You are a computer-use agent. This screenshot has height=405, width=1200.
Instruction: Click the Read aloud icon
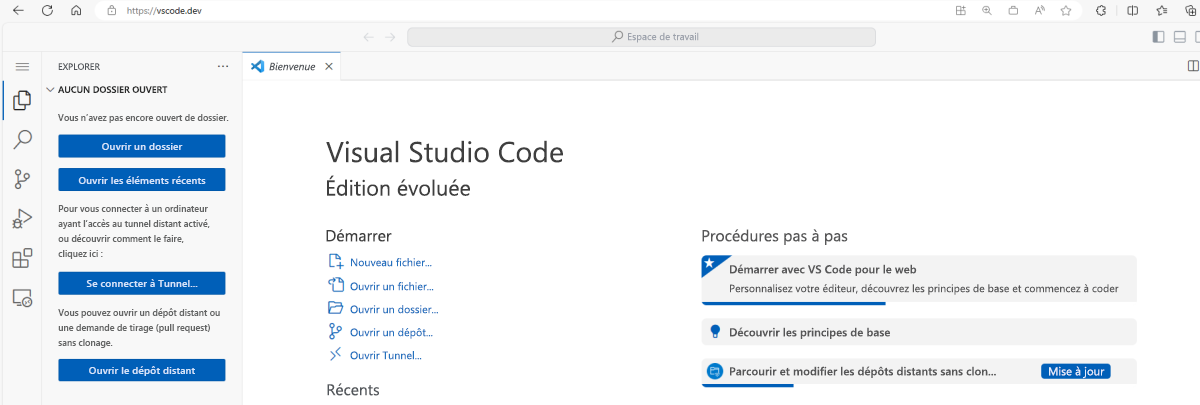(1040, 10)
